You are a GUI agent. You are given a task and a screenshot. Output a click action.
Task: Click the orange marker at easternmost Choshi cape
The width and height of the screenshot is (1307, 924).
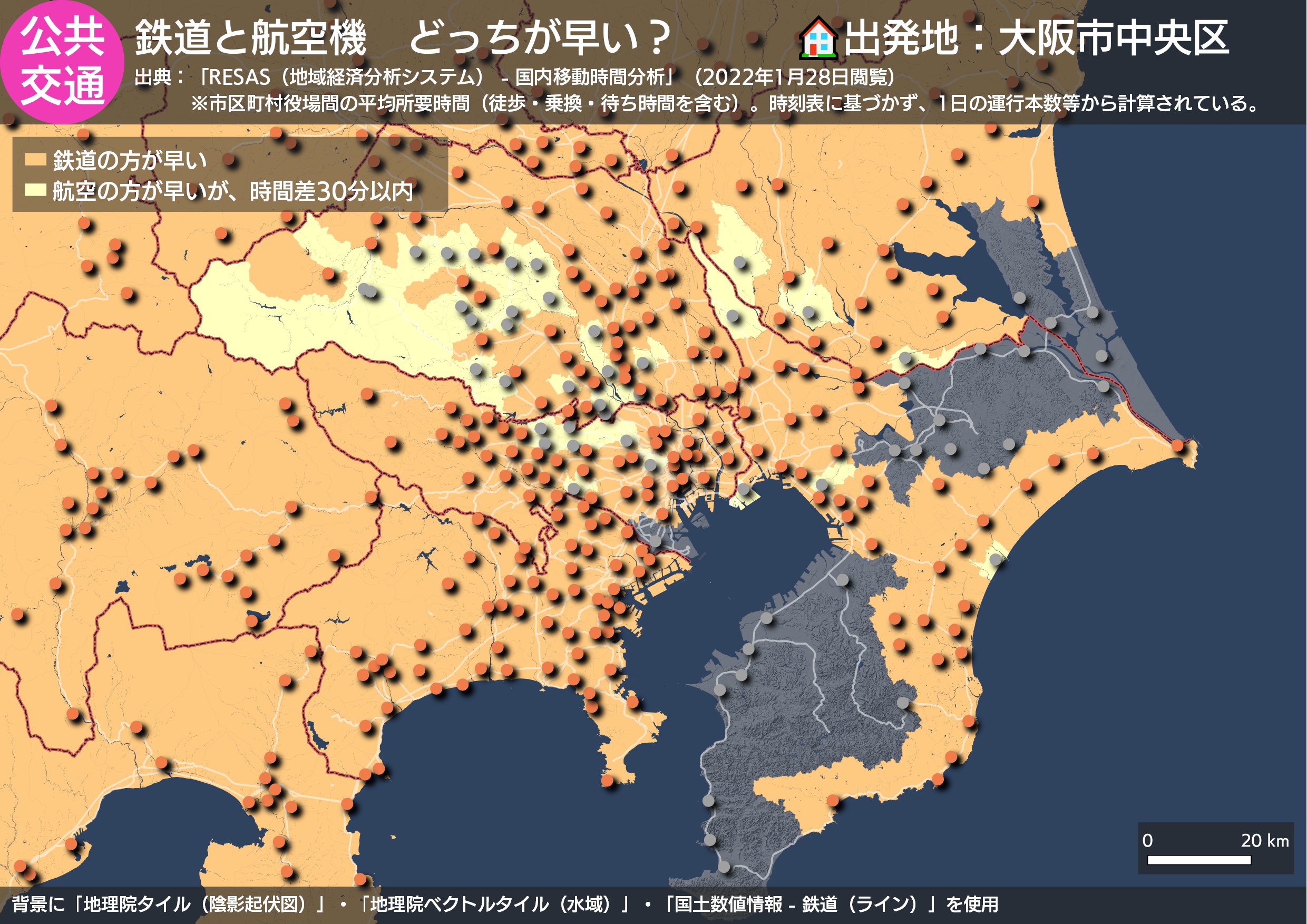coord(1177,445)
